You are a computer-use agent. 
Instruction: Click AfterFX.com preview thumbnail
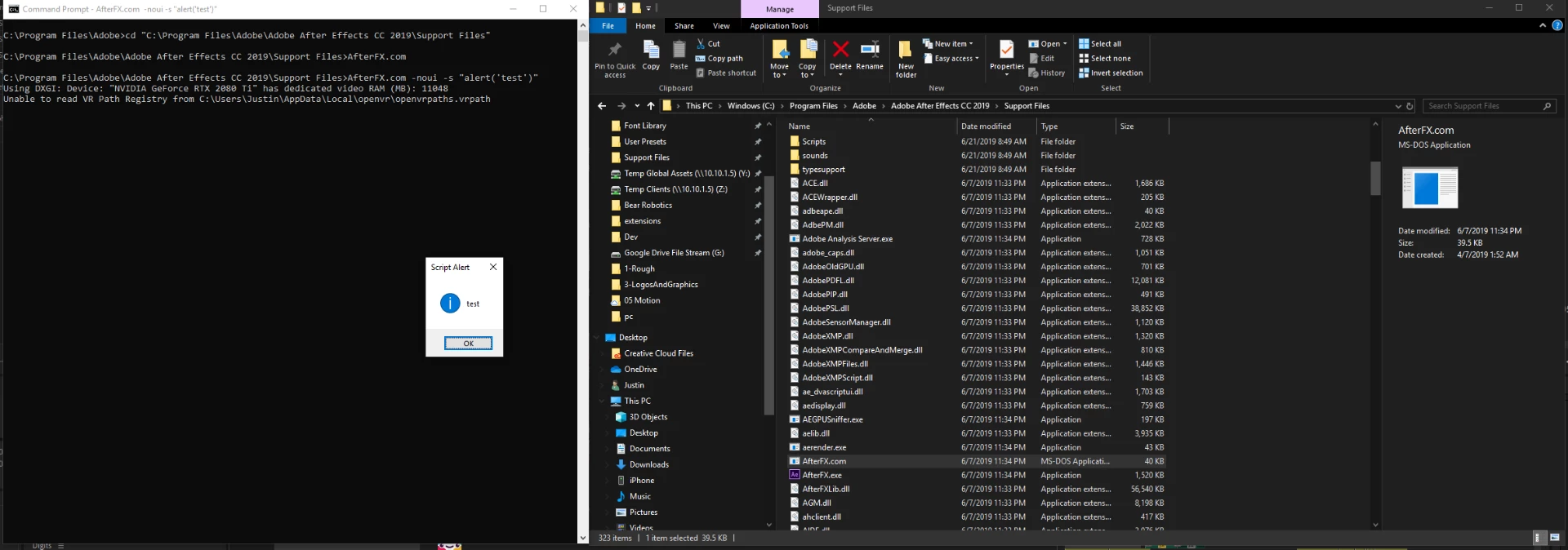pyautogui.click(x=1429, y=188)
